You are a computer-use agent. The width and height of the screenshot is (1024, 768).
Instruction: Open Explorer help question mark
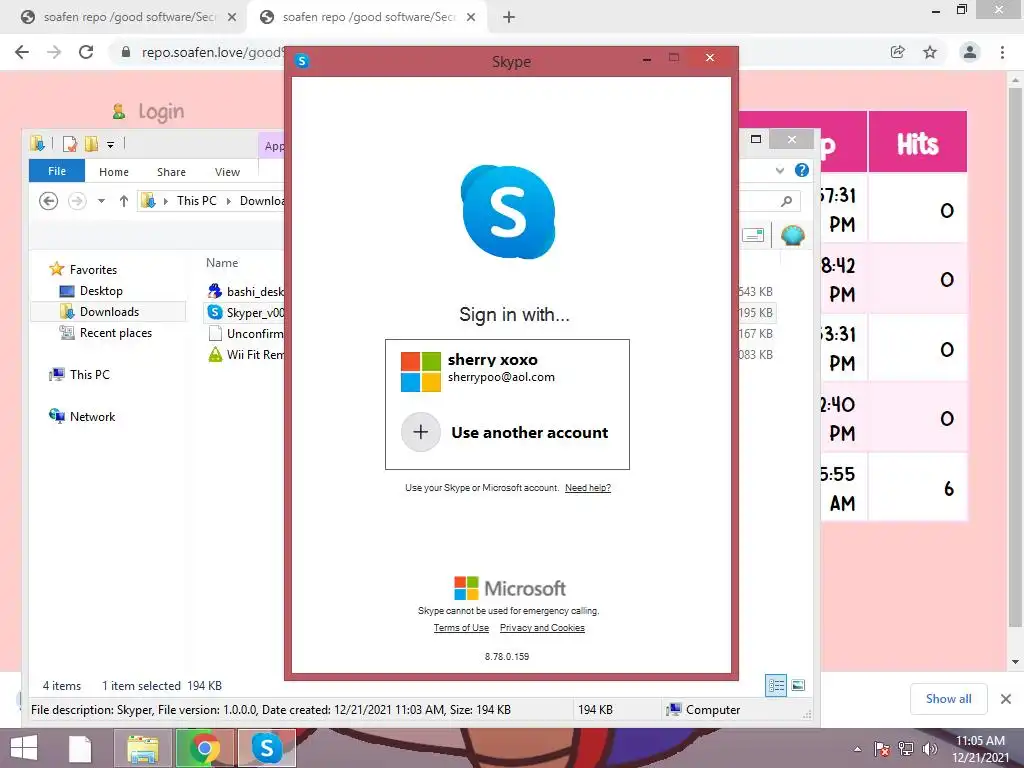[802, 170]
